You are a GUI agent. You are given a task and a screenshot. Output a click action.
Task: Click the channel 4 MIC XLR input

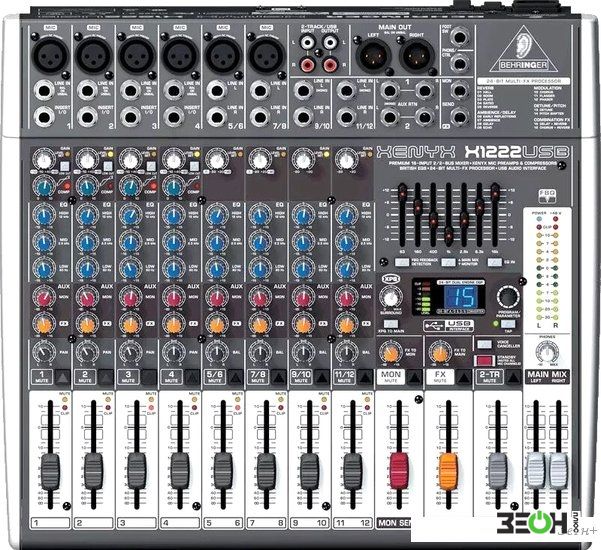(180, 55)
